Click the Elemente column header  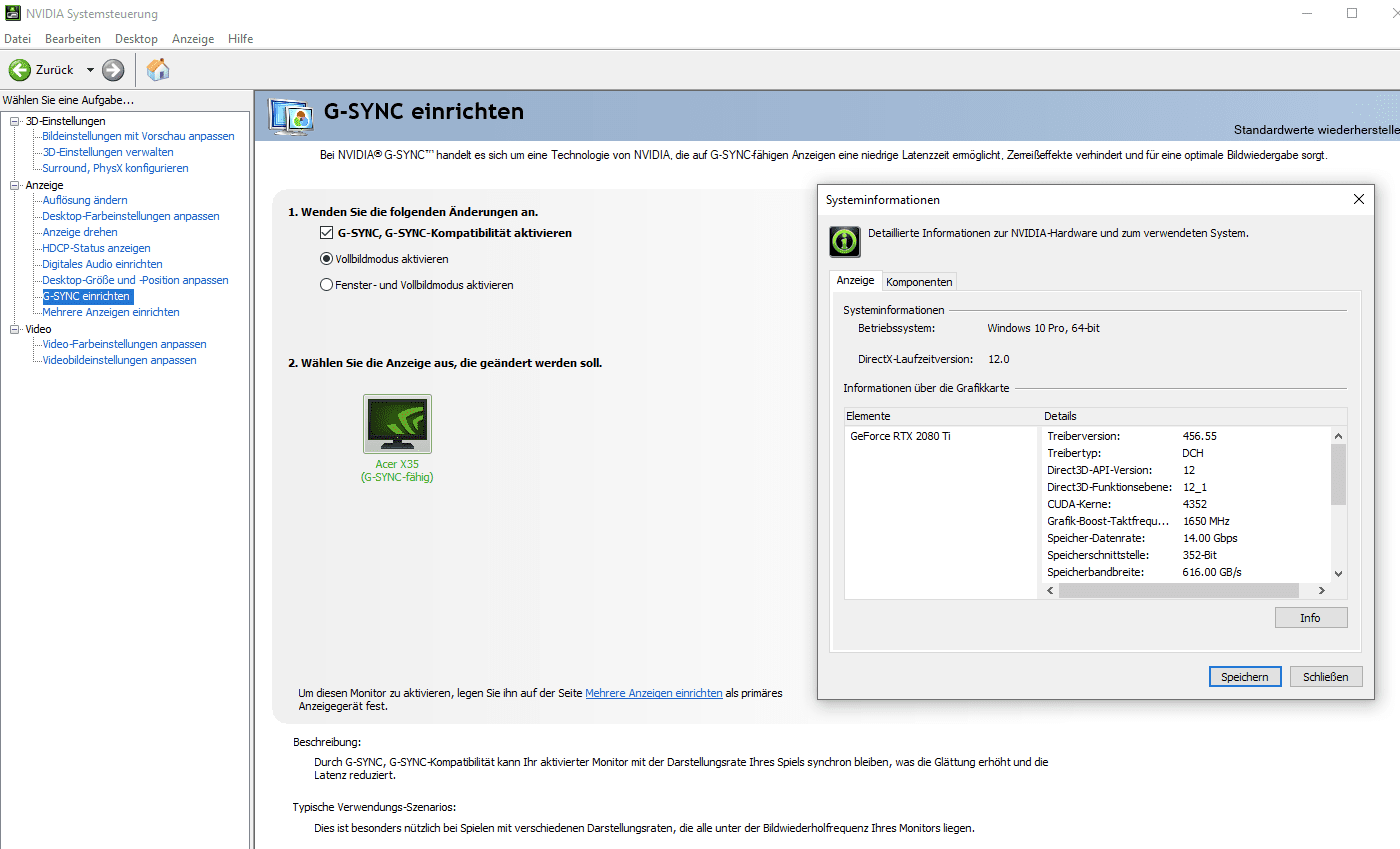(x=943, y=416)
